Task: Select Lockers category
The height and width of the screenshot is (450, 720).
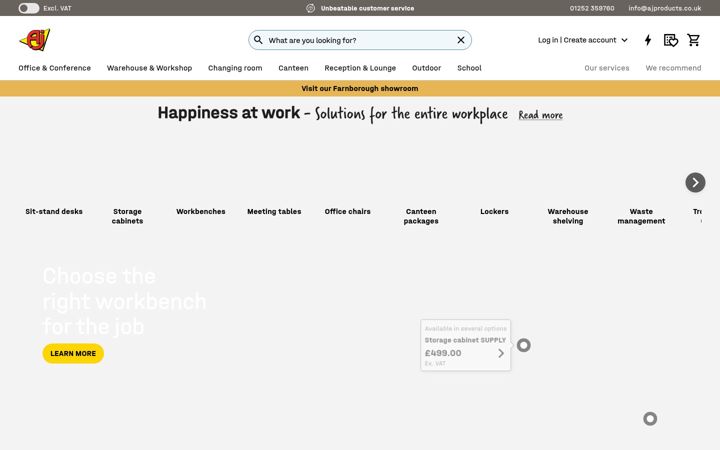Action: [495, 211]
